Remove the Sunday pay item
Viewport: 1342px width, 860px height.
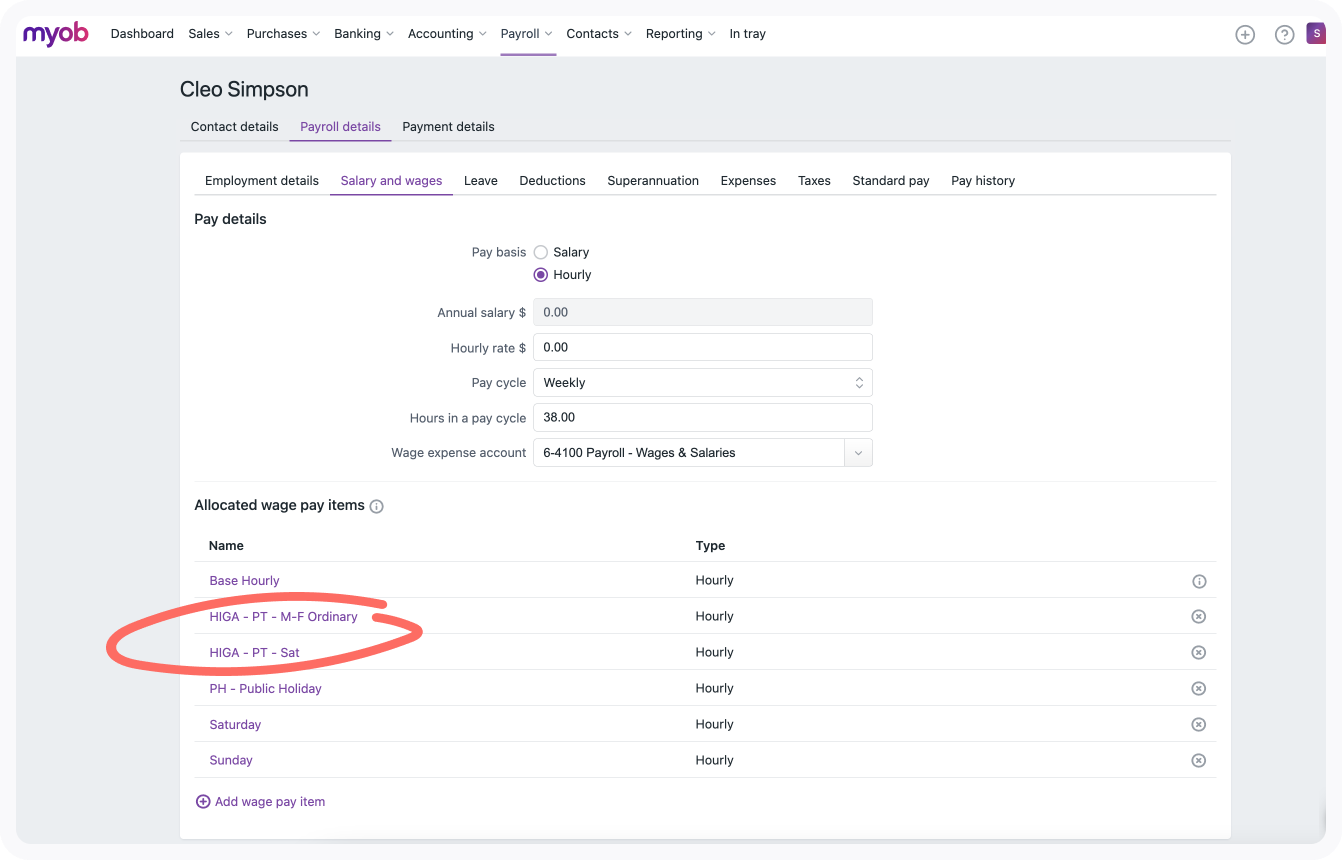(x=1199, y=761)
